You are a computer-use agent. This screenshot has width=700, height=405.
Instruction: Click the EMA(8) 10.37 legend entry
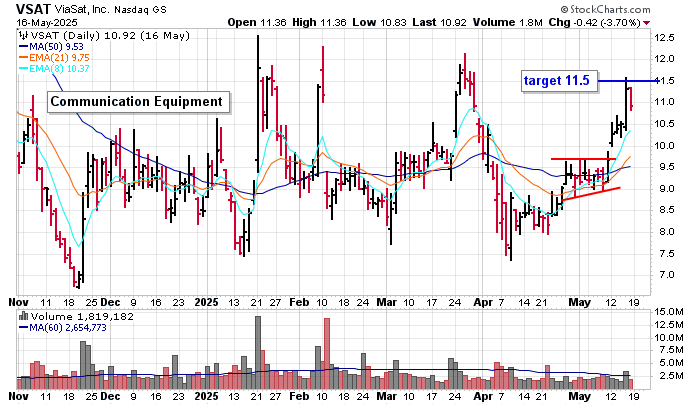[x=54, y=69]
